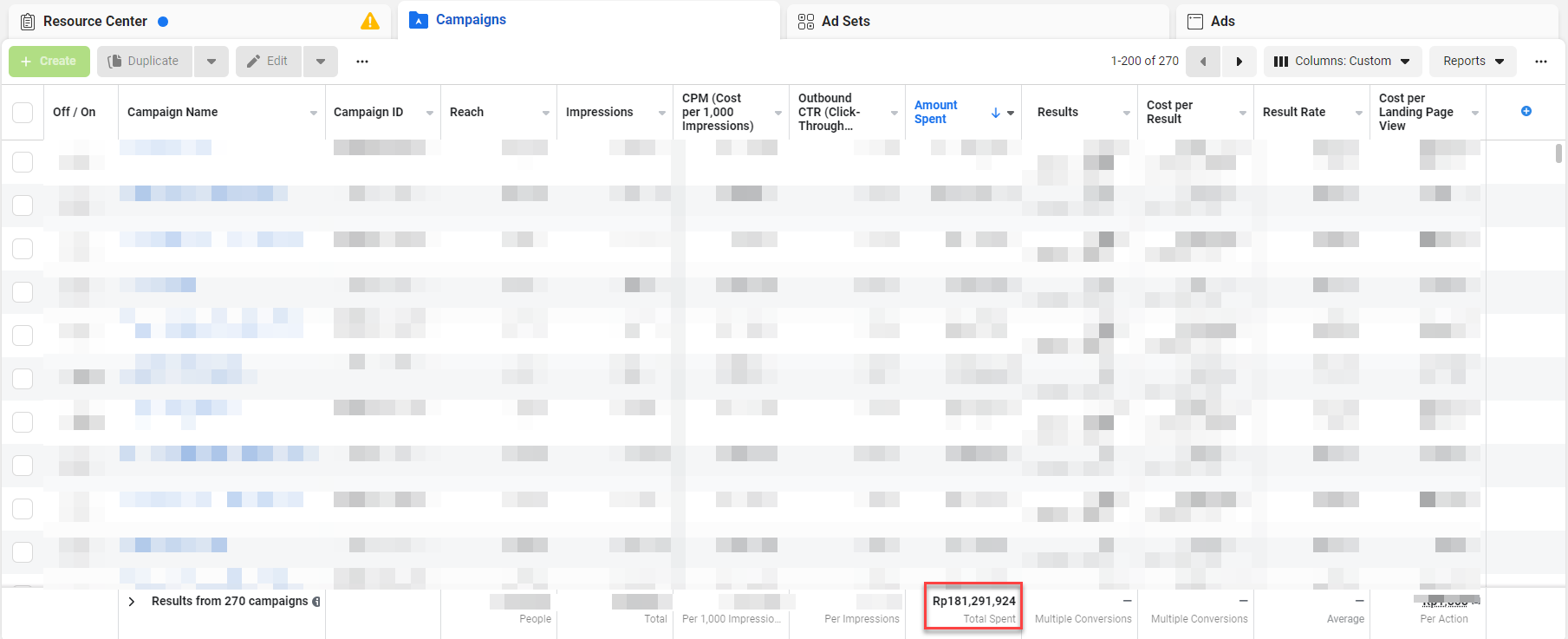Toggle the select-all campaigns checkbox
1568x639 pixels.
coord(23,112)
